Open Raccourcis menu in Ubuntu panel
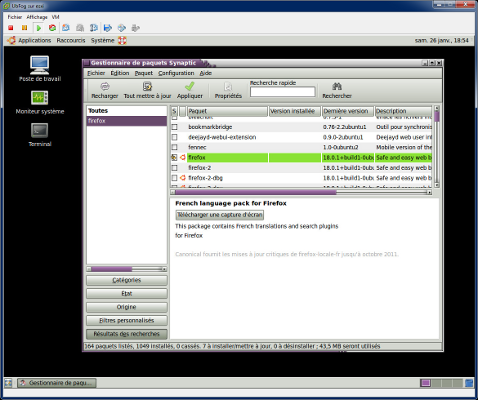 (x=71, y=40)
